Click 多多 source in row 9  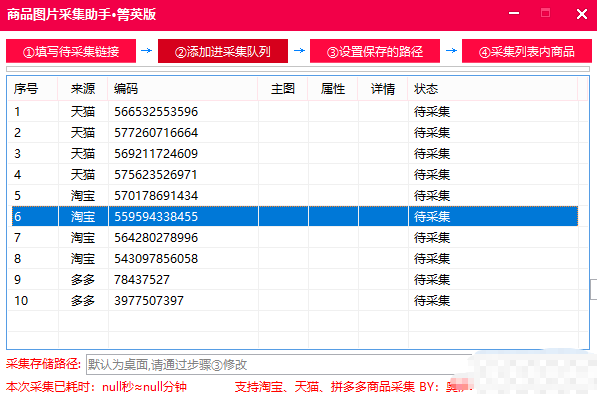point(83,279)
